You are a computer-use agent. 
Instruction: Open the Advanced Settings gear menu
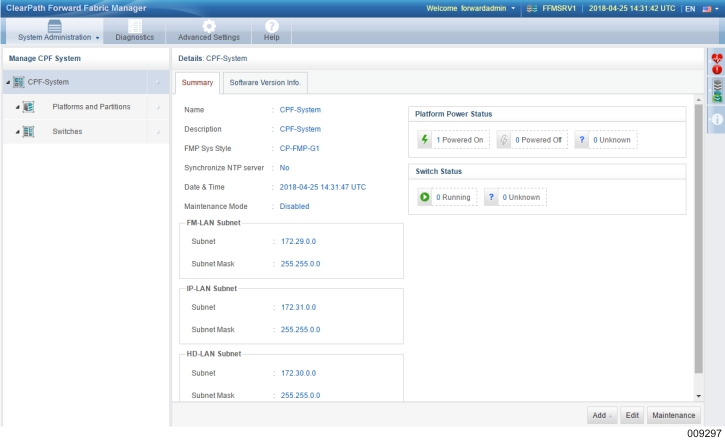(x=208, y=27)
